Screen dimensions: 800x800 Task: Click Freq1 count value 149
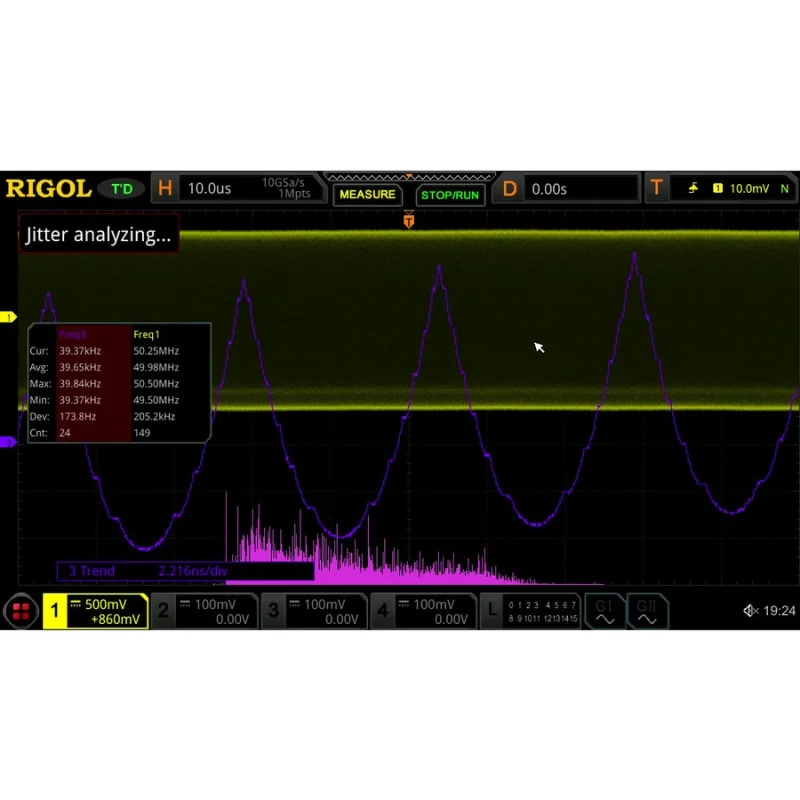[142, 433]
